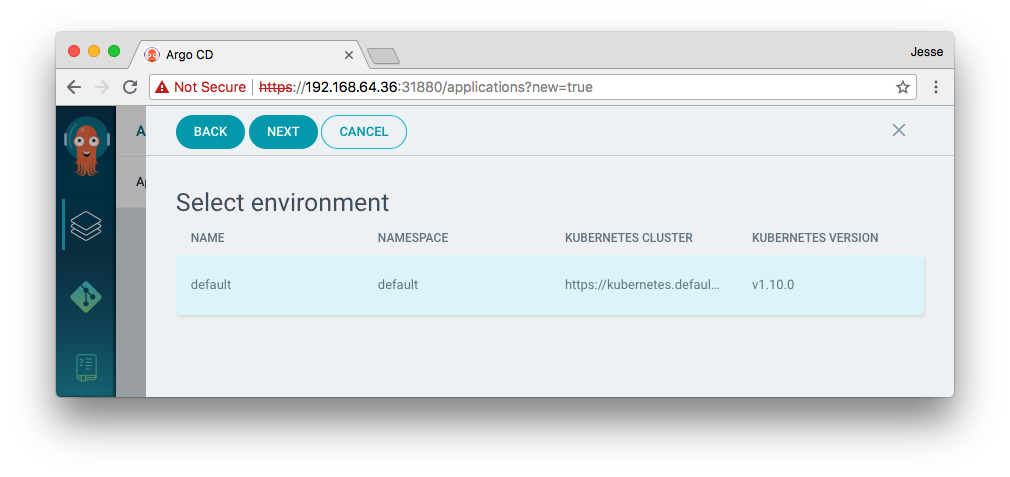Open the Applications stacked-layers sidebar icon
The height and width of the screenshot is (477, 1010).
point(86,224)
